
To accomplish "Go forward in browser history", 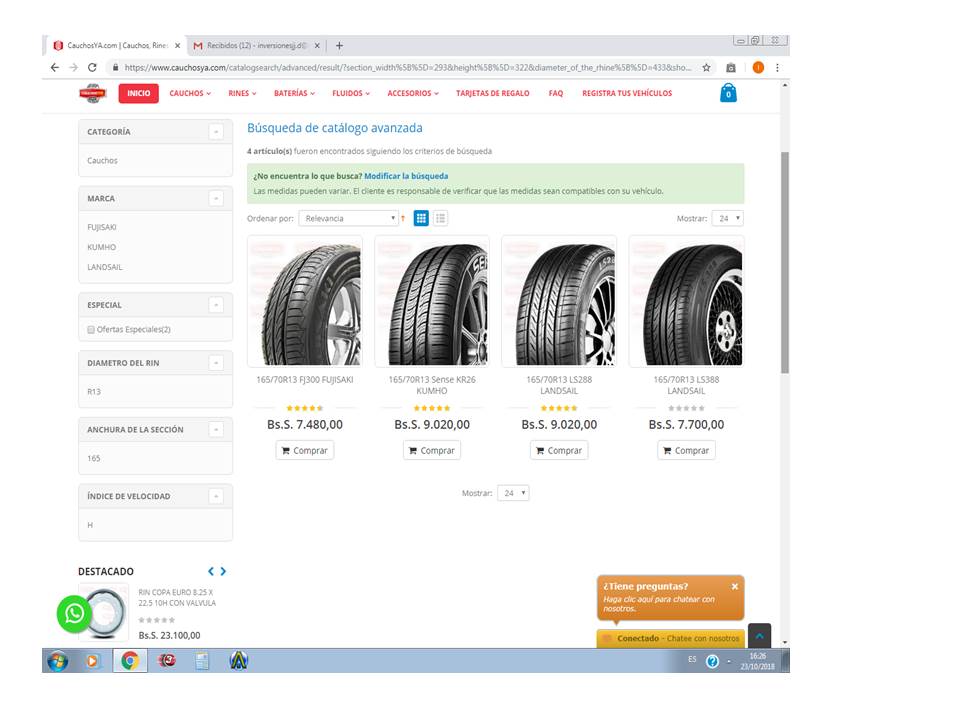I will 73,67.
